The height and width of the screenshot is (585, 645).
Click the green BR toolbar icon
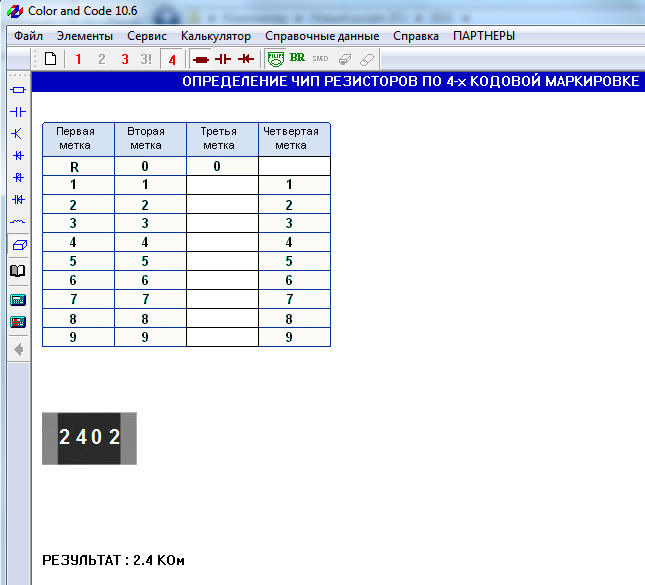pyautogui.click(x=297, y=58)
